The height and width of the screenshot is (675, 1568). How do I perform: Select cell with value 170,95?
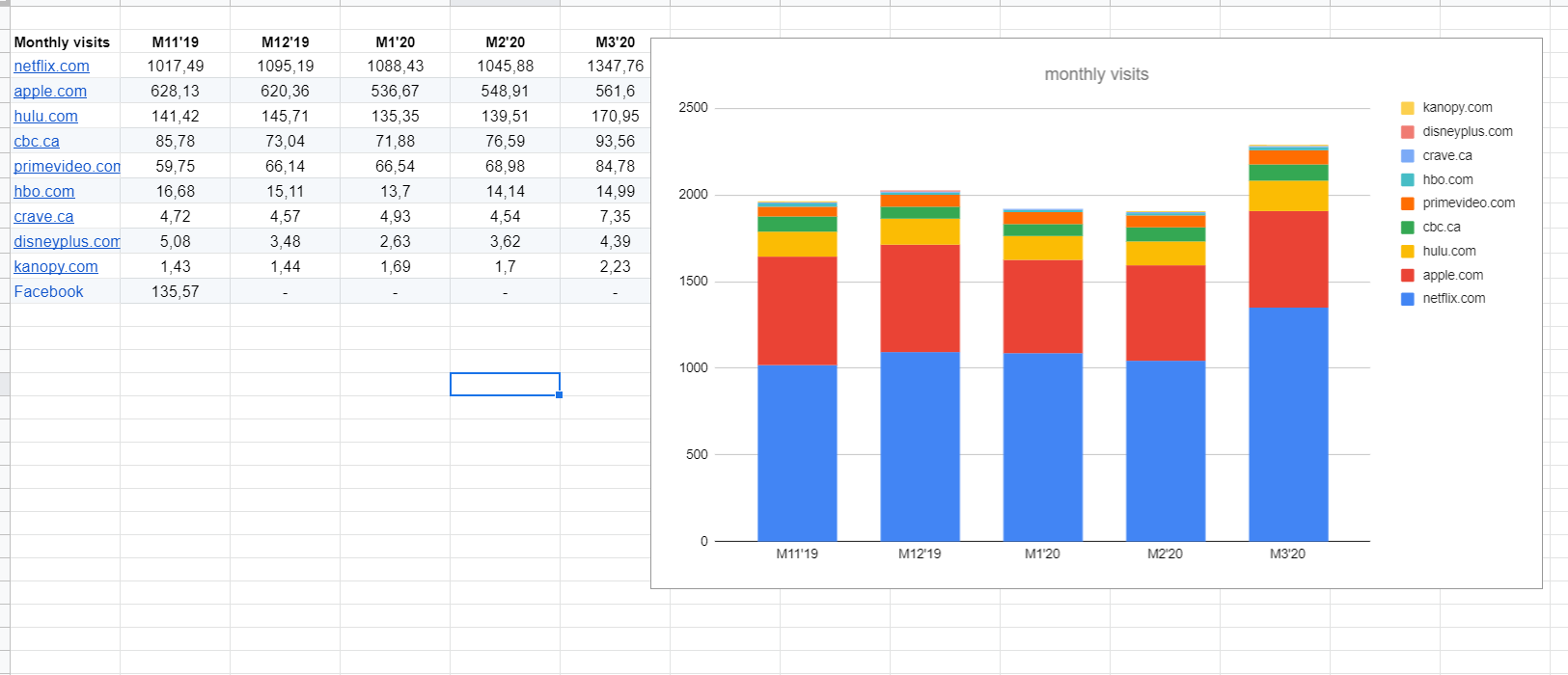pos(605,116)
